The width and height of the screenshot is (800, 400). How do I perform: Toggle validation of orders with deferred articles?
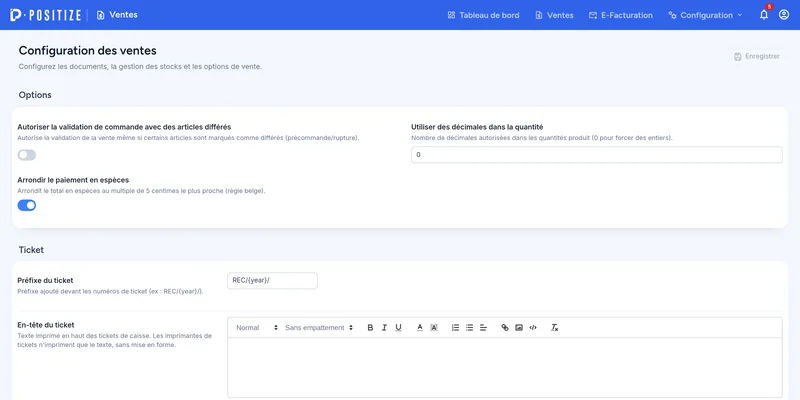(x=27, y=155)
